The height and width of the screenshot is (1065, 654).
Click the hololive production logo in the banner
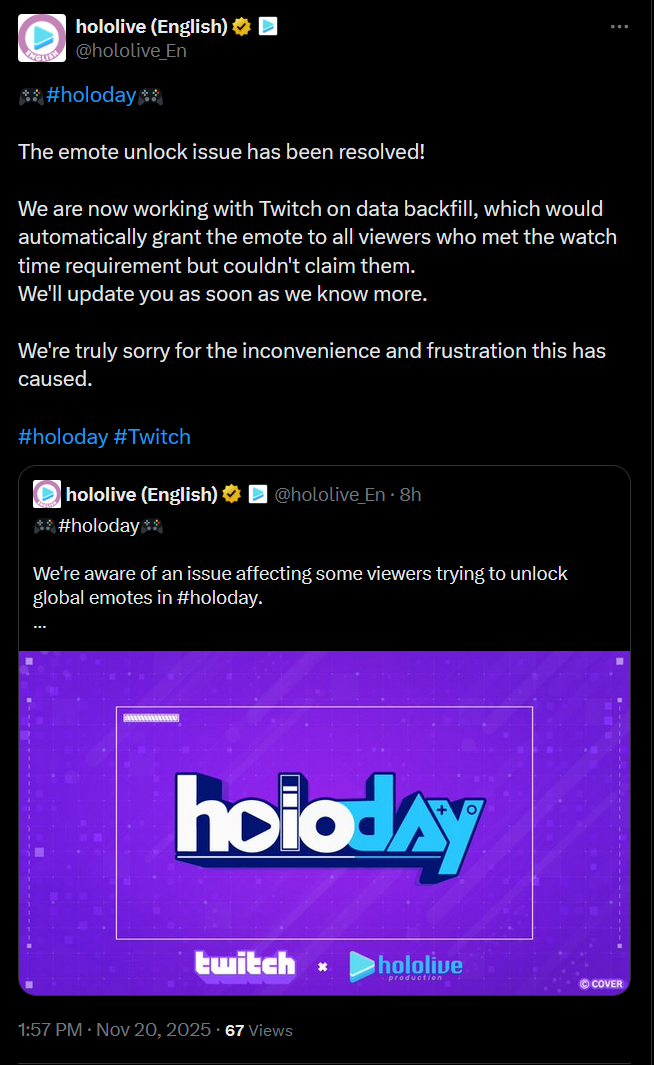point(405,966)
